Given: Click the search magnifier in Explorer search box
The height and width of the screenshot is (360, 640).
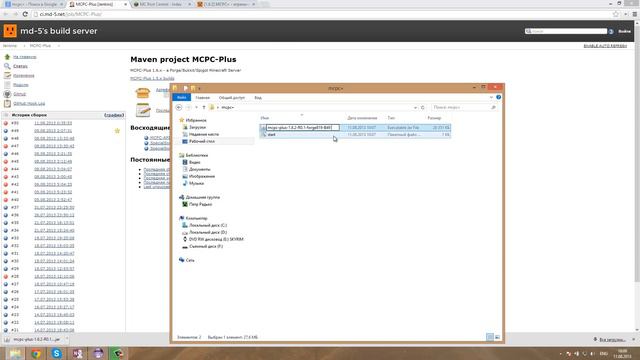Looking at the screenshot, I should coord(493,107).
